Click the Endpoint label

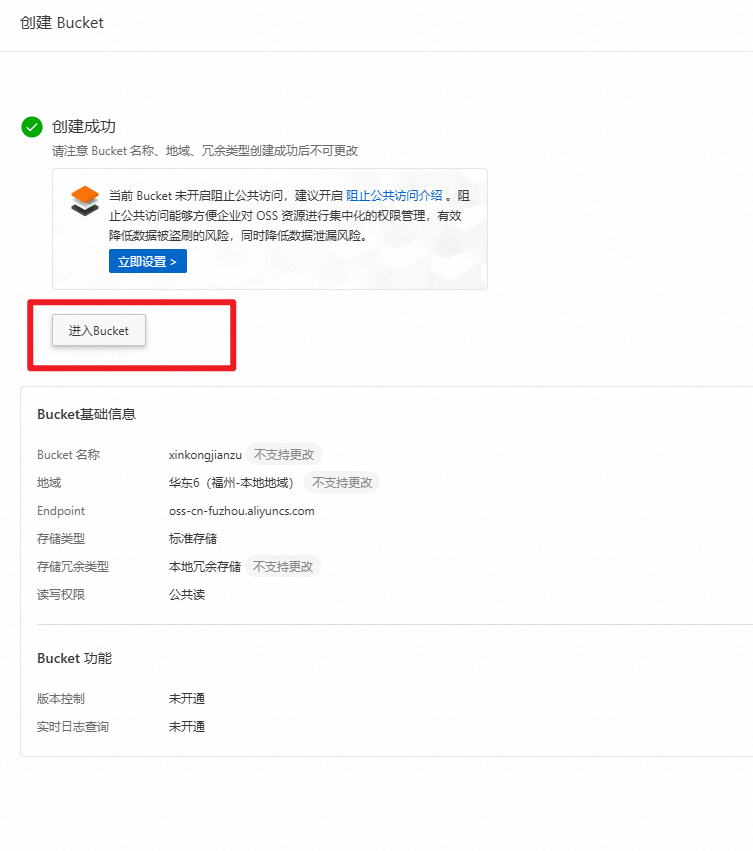61,511
